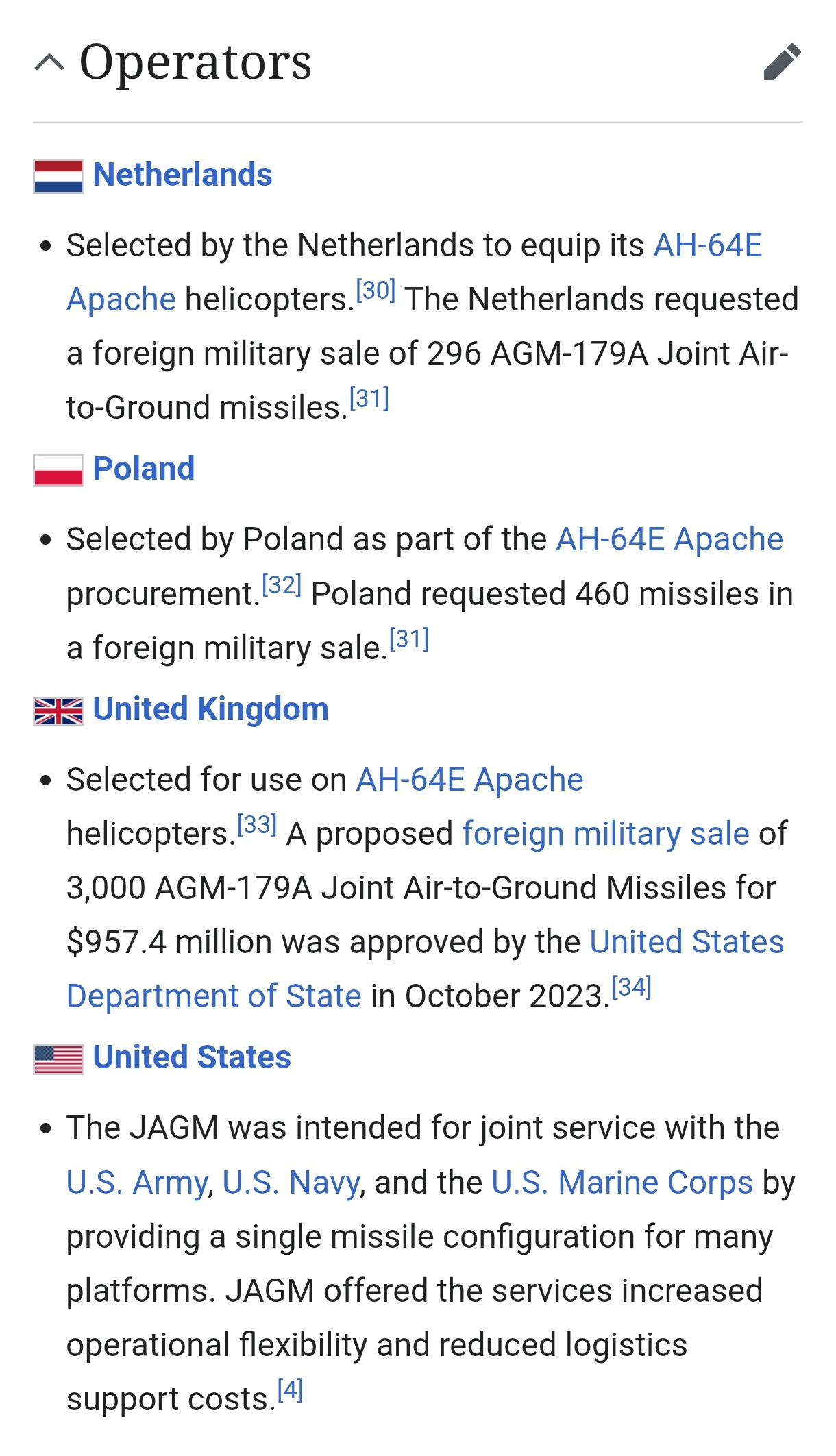The height and width of the screenshot is (1456, 836).
Task: Open the Poland country link
Action: 144,469
